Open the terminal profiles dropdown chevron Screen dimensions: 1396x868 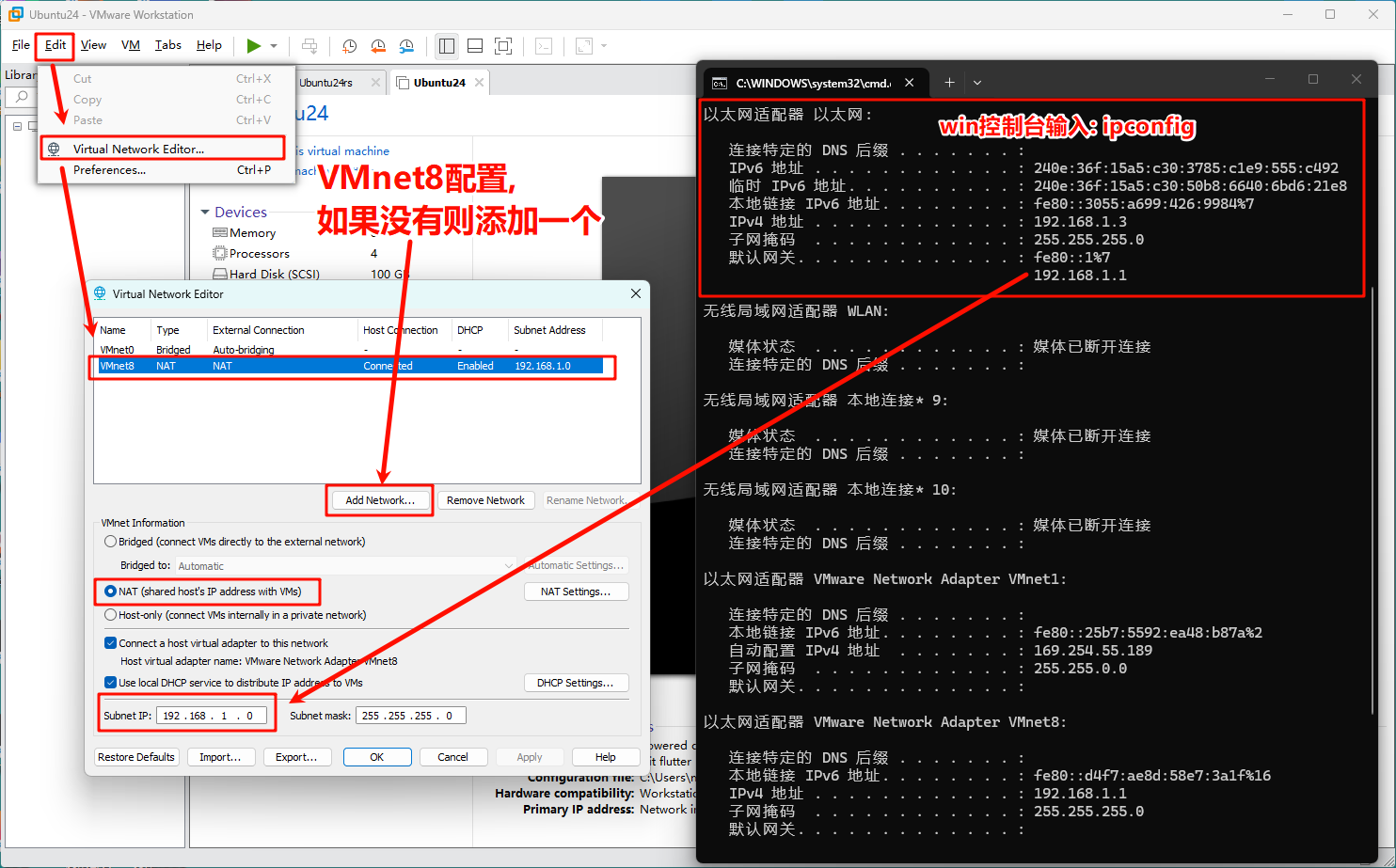(977, 83)
